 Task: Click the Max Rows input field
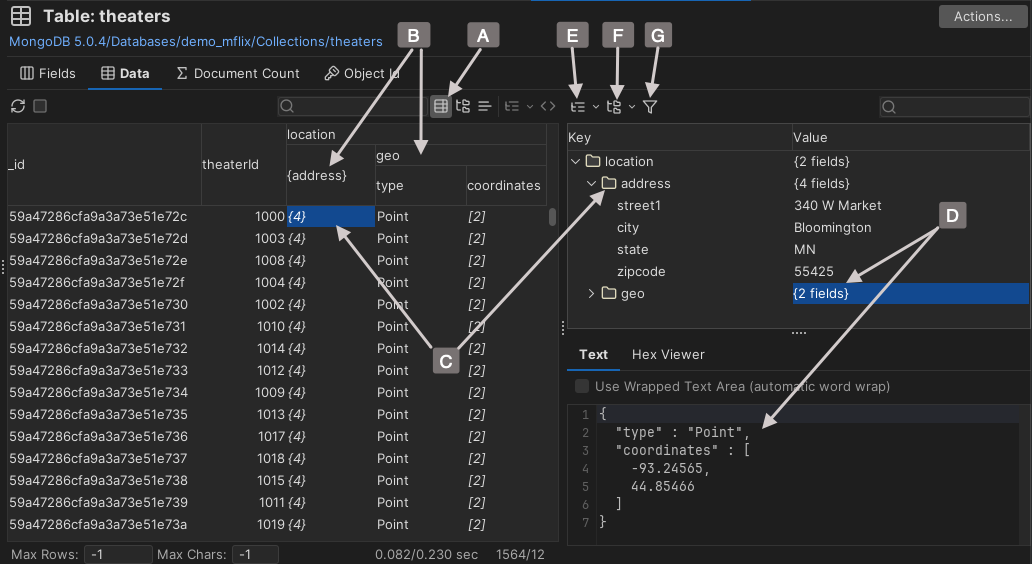click(x=117, y=554)
